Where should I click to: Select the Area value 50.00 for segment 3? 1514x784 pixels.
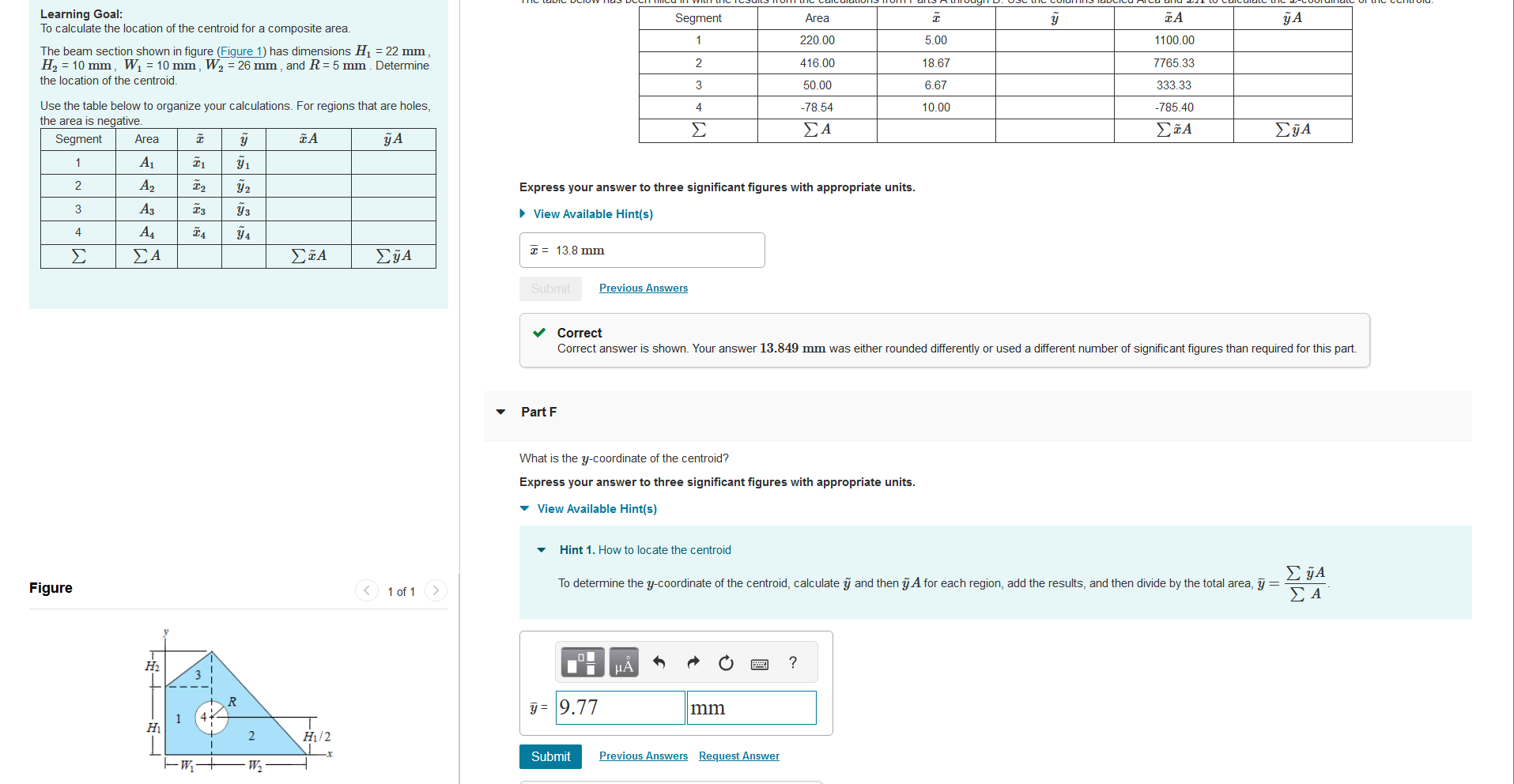[x=817, y=85]
